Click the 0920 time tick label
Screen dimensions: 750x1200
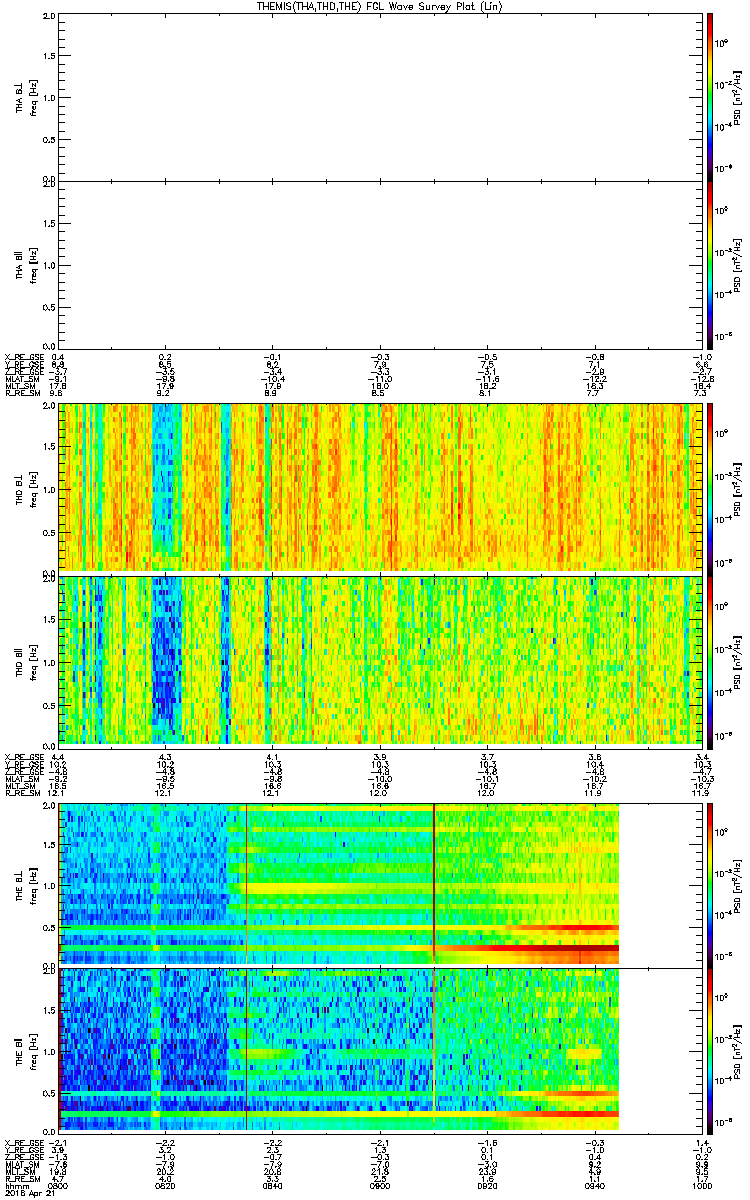pyautogui.click(x=487, y=1185)
